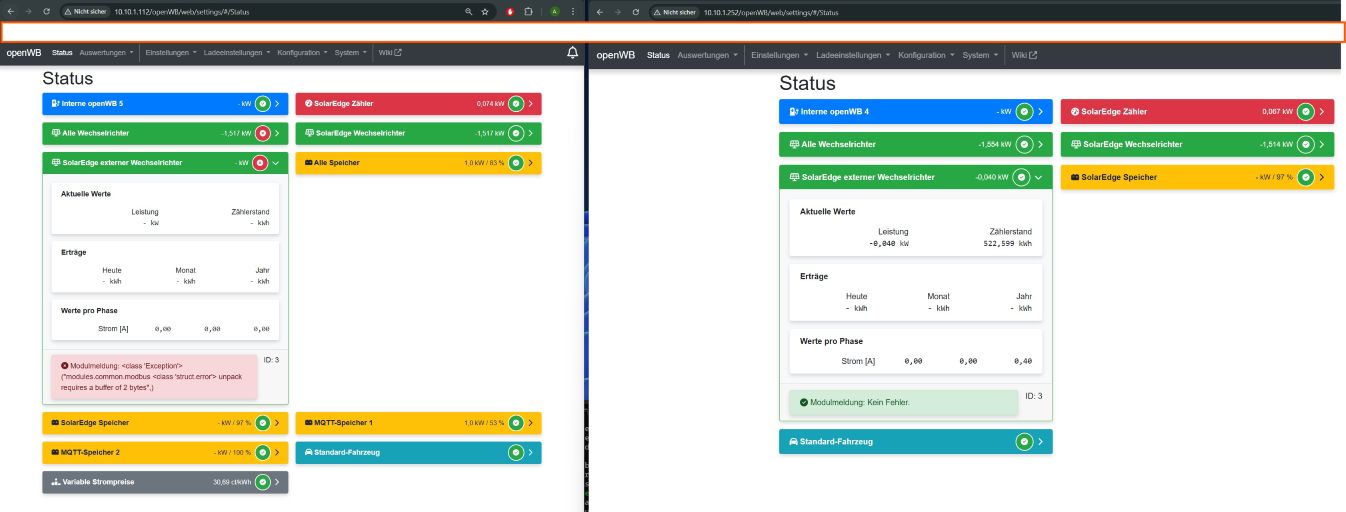Select Status nav item in right window
The image size is (1346, 512).
click(x=658, y=55)
